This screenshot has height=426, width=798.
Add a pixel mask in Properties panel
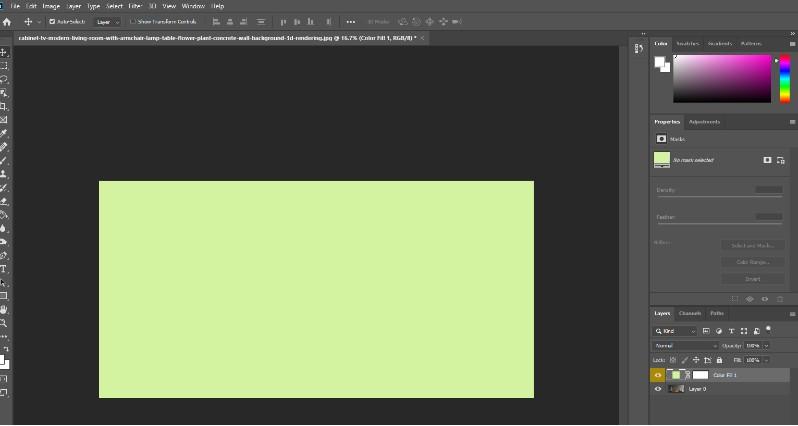[767, 160]
